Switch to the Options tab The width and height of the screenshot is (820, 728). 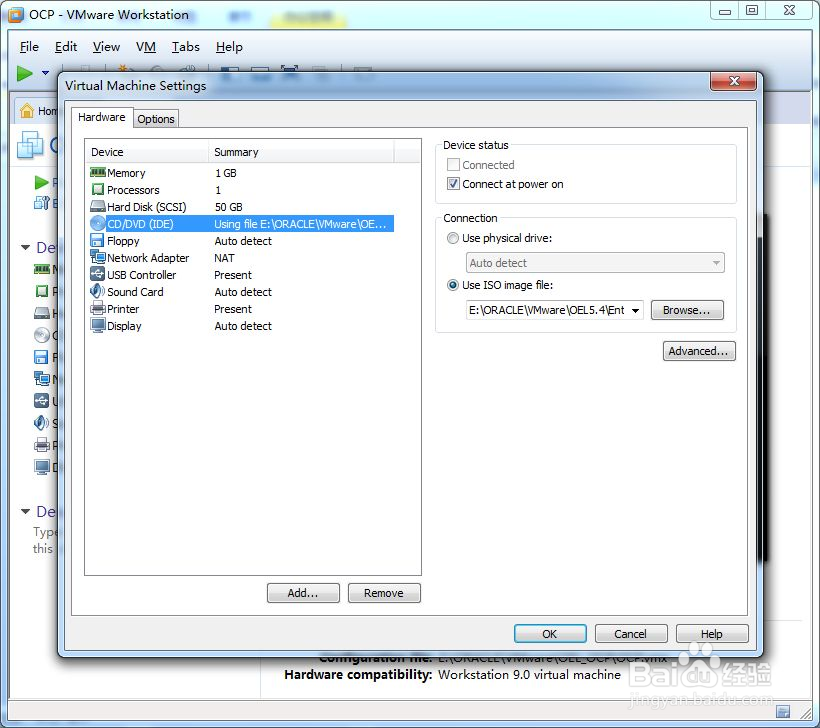156,119
